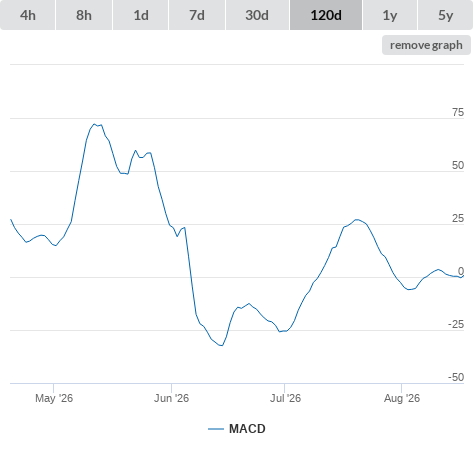Viewport: 474px width, 455px height.
Task: Switch to the 4h time range tab
Action: coord(28,15)
